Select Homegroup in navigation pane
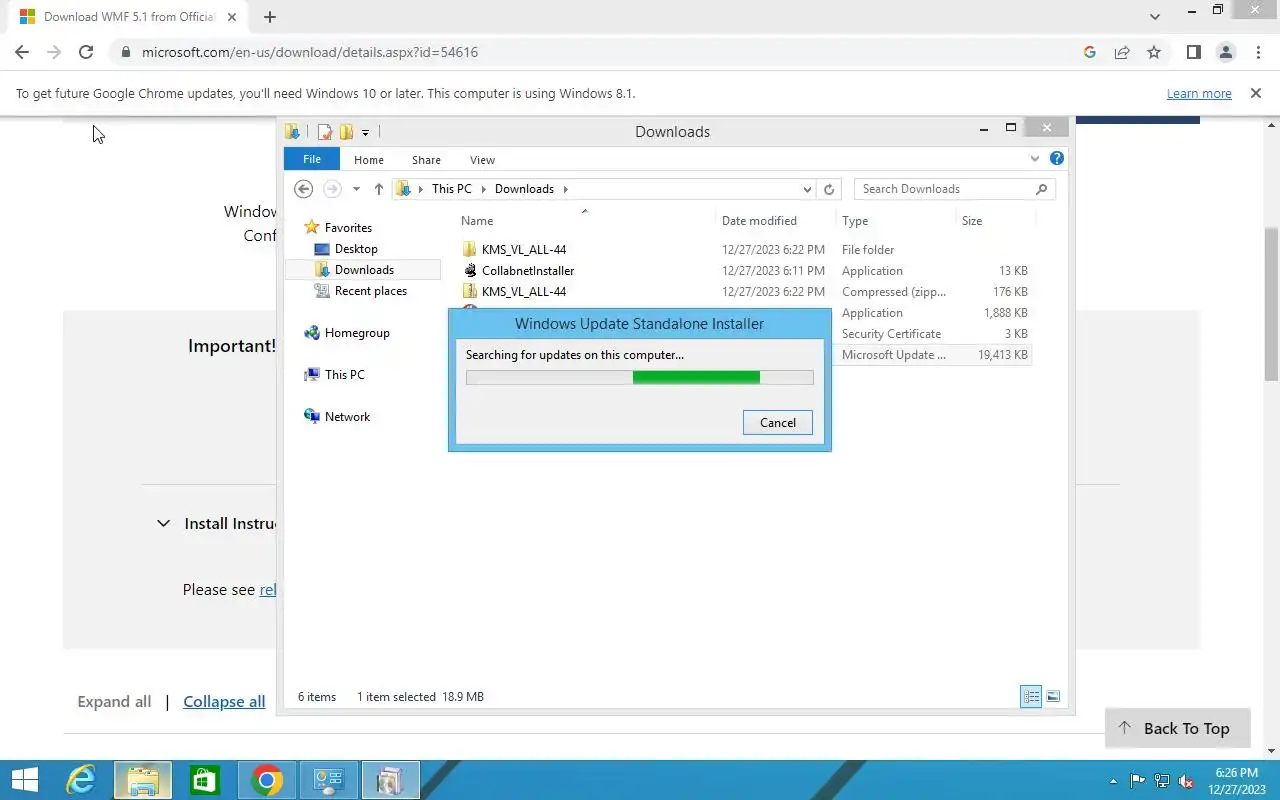The image size is (1280, 800). point(356,333)
